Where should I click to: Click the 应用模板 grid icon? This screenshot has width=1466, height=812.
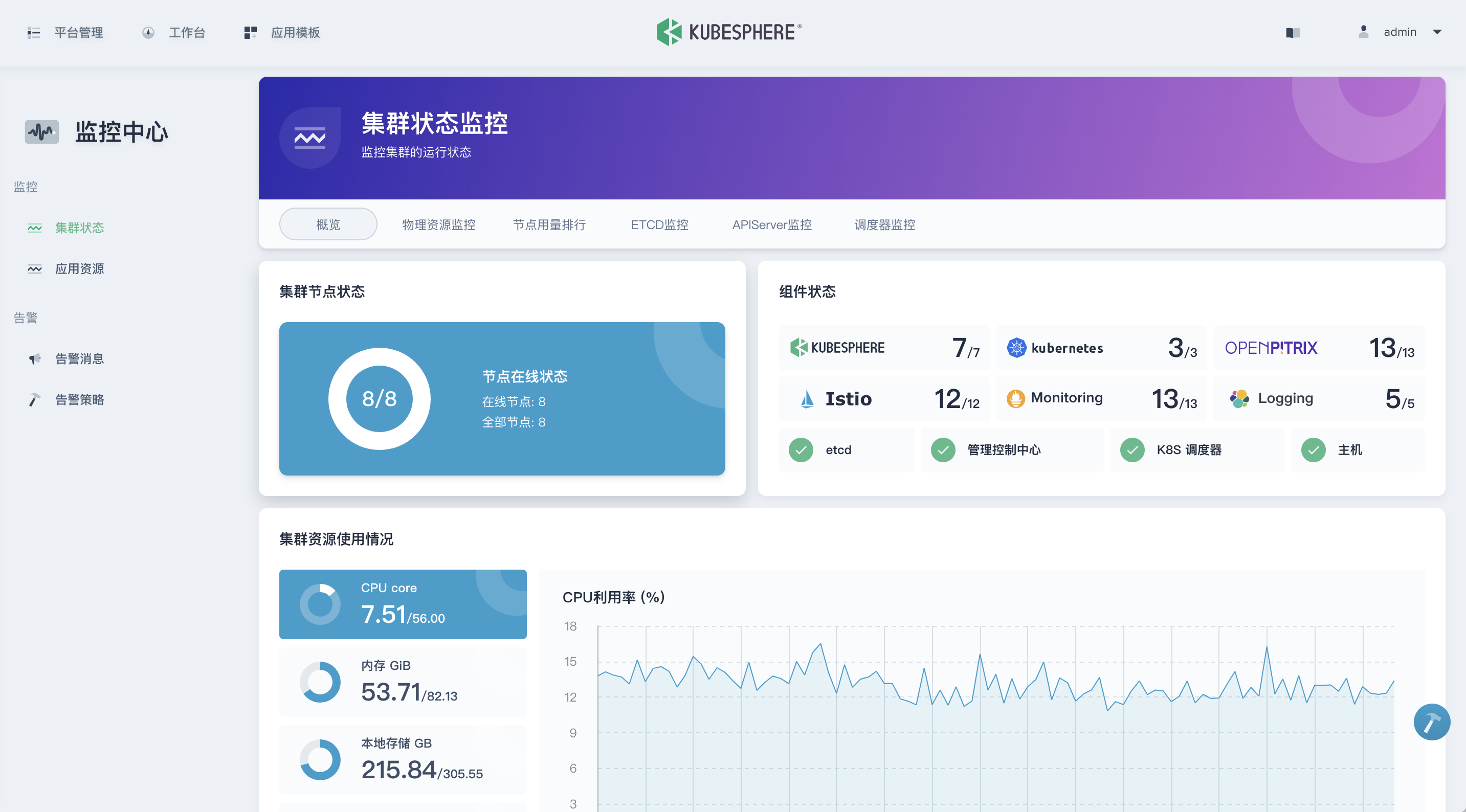[x=251, y=32]
